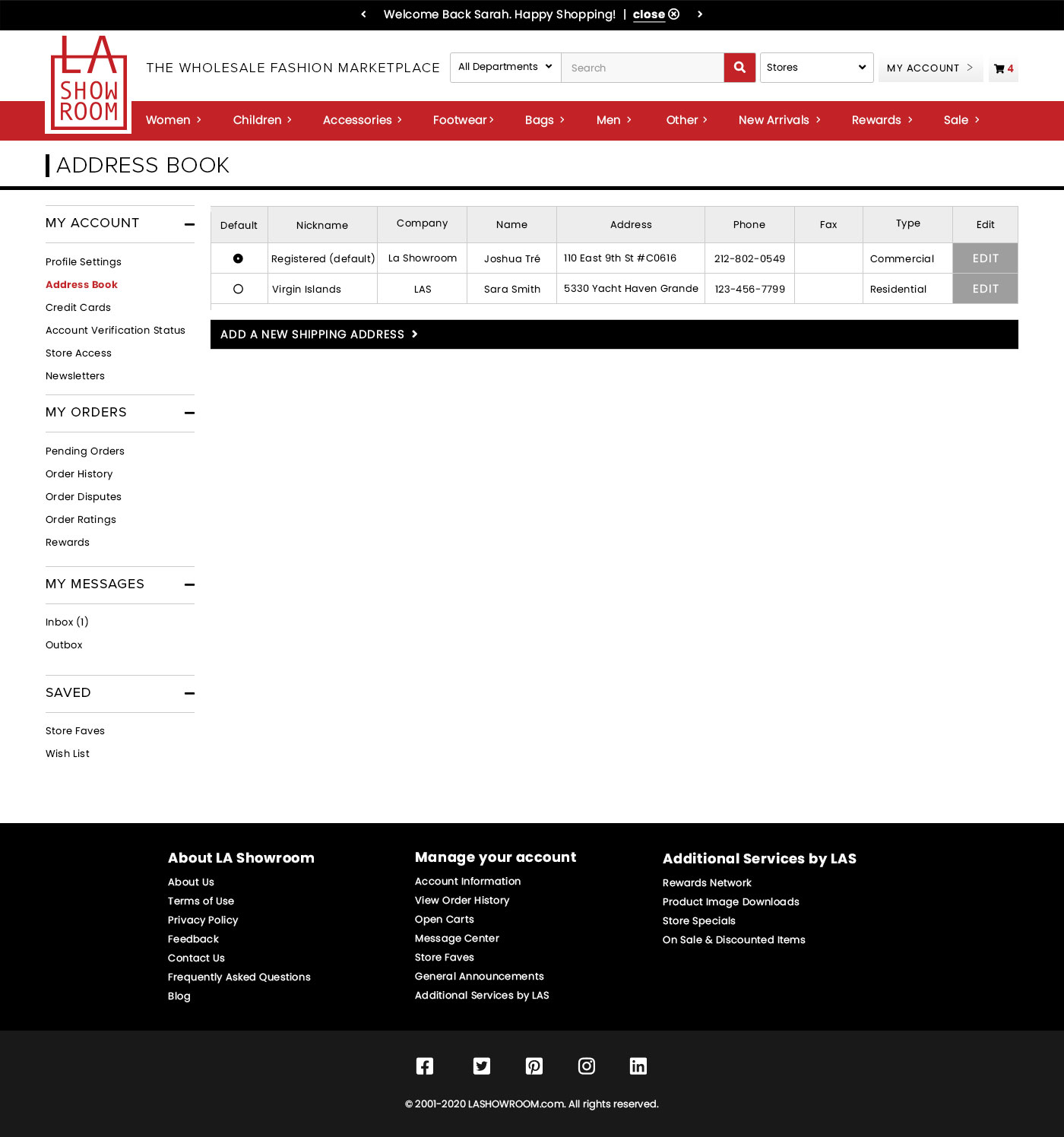Open the Instagram social icon
Viewport: 1064px width, 1137px height.
click(x=587, y=1066)
